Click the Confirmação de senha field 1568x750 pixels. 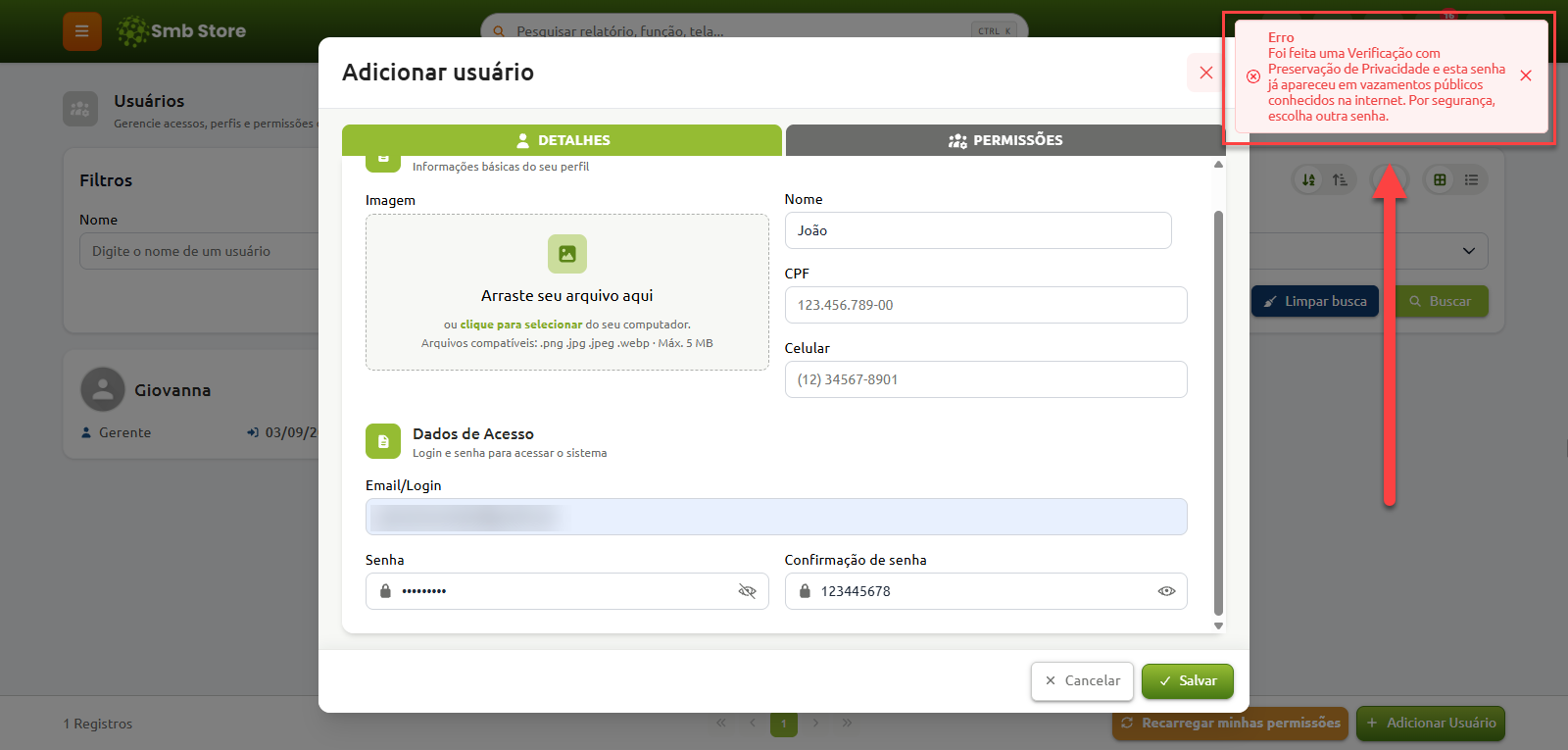pyautogui.click(x=986, y=591)
